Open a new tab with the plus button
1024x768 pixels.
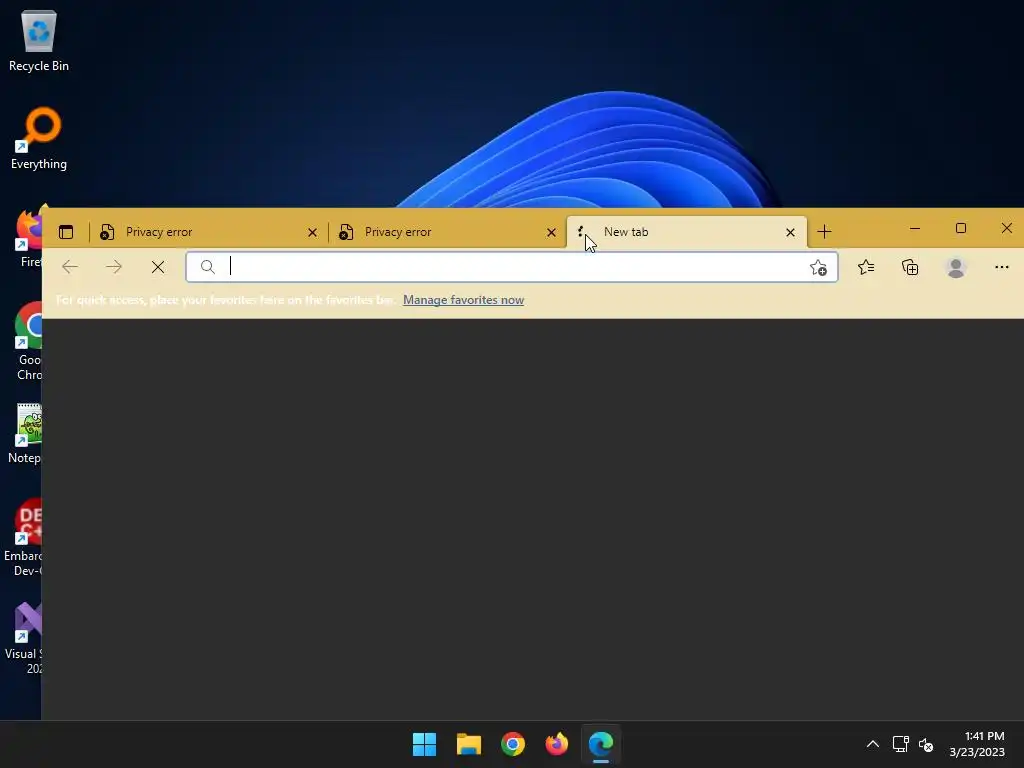point(824,232)
